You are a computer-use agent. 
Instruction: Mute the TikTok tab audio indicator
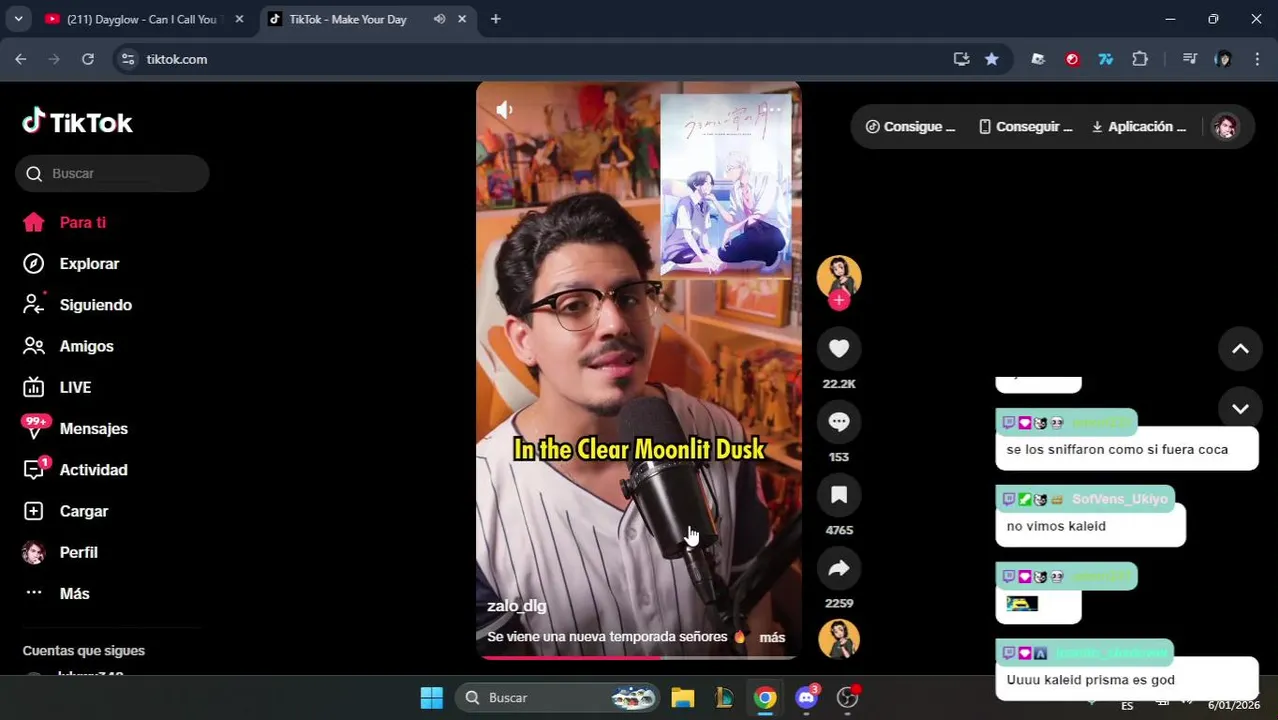pyautogui.click(x=439, y=19)
